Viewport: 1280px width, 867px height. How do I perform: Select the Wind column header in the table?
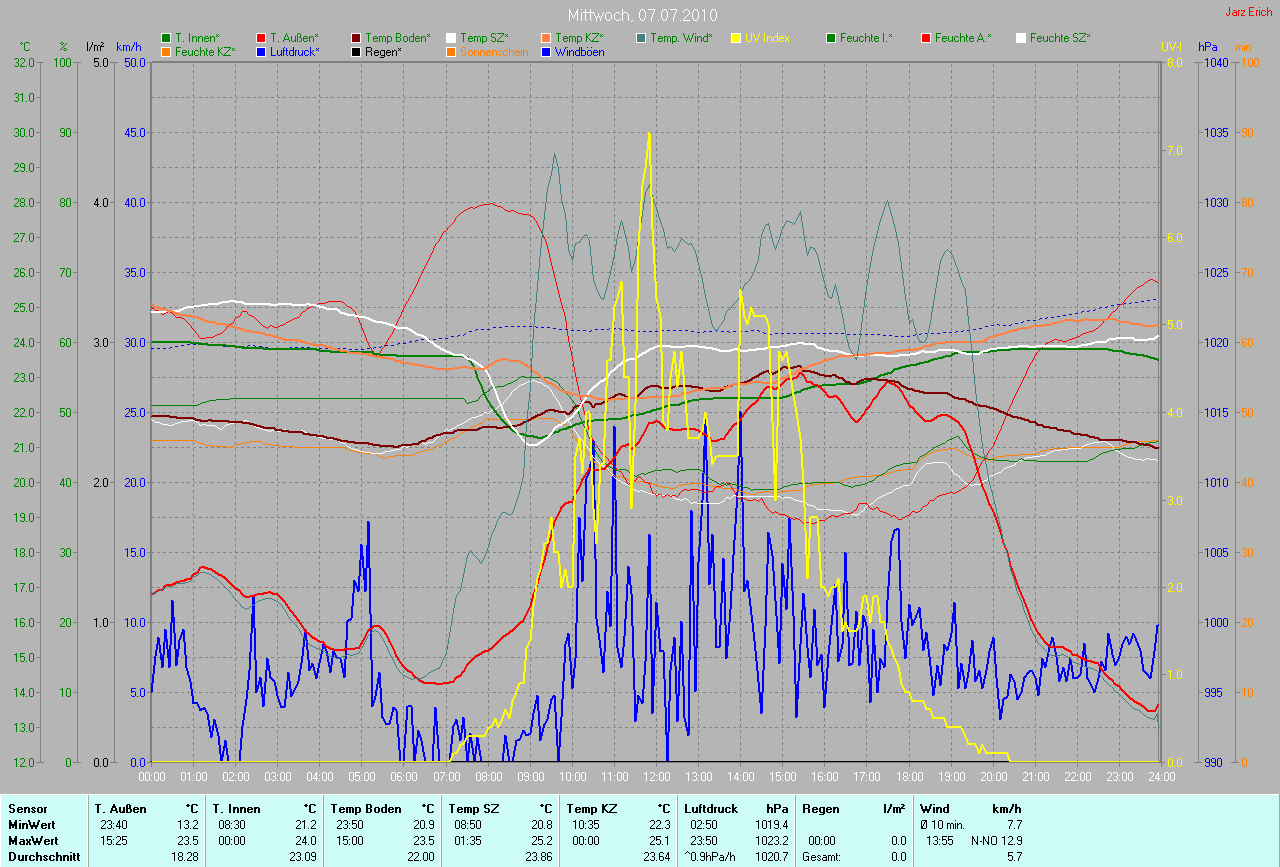point(933,808)
